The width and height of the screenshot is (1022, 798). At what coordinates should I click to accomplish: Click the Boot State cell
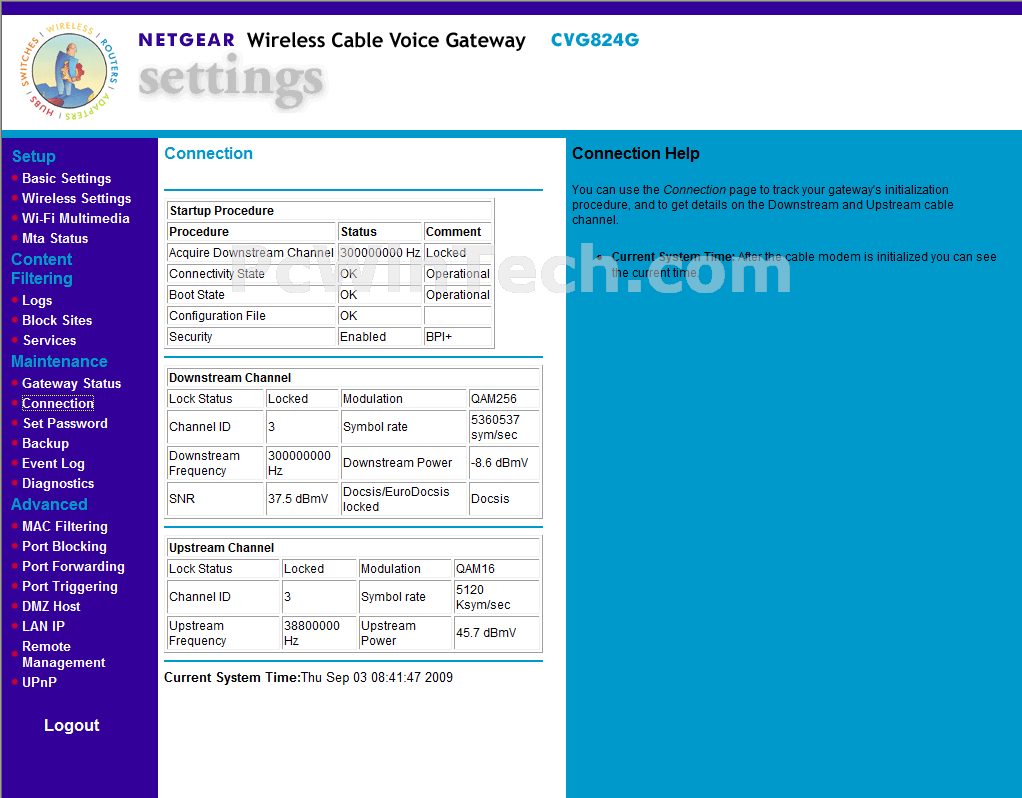coord(252,295)
